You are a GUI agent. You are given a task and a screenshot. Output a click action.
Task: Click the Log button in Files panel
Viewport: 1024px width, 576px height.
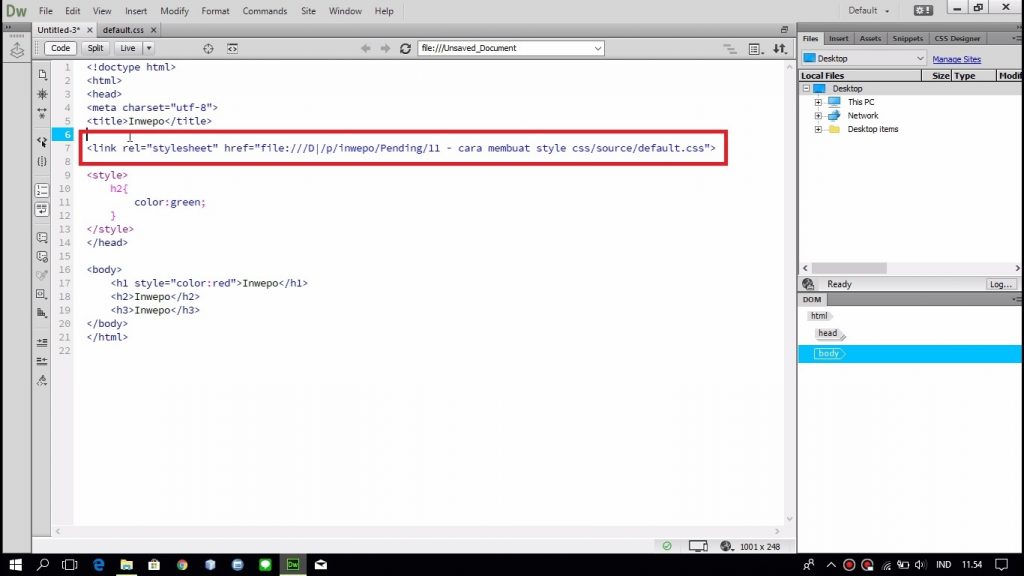point(1000,284)
